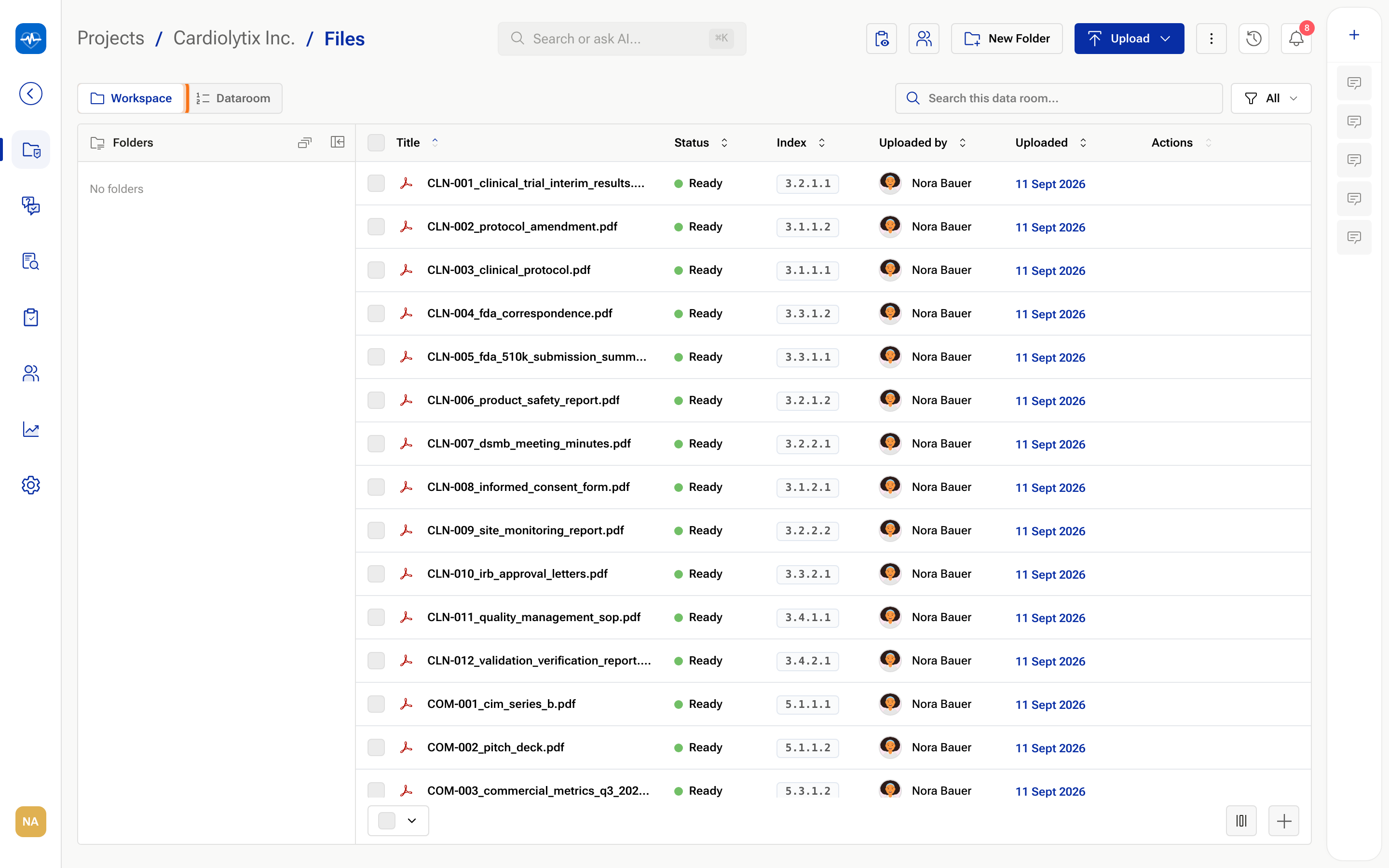Check the COM-001_cim_series_b.pdf row
Screen dimensions: 1389x868
376,704
